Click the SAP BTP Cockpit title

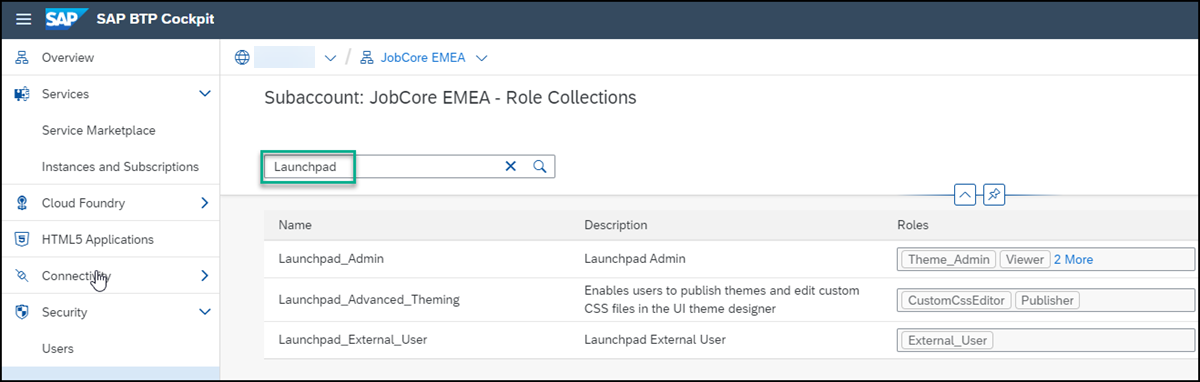click(x=155, y=20)
